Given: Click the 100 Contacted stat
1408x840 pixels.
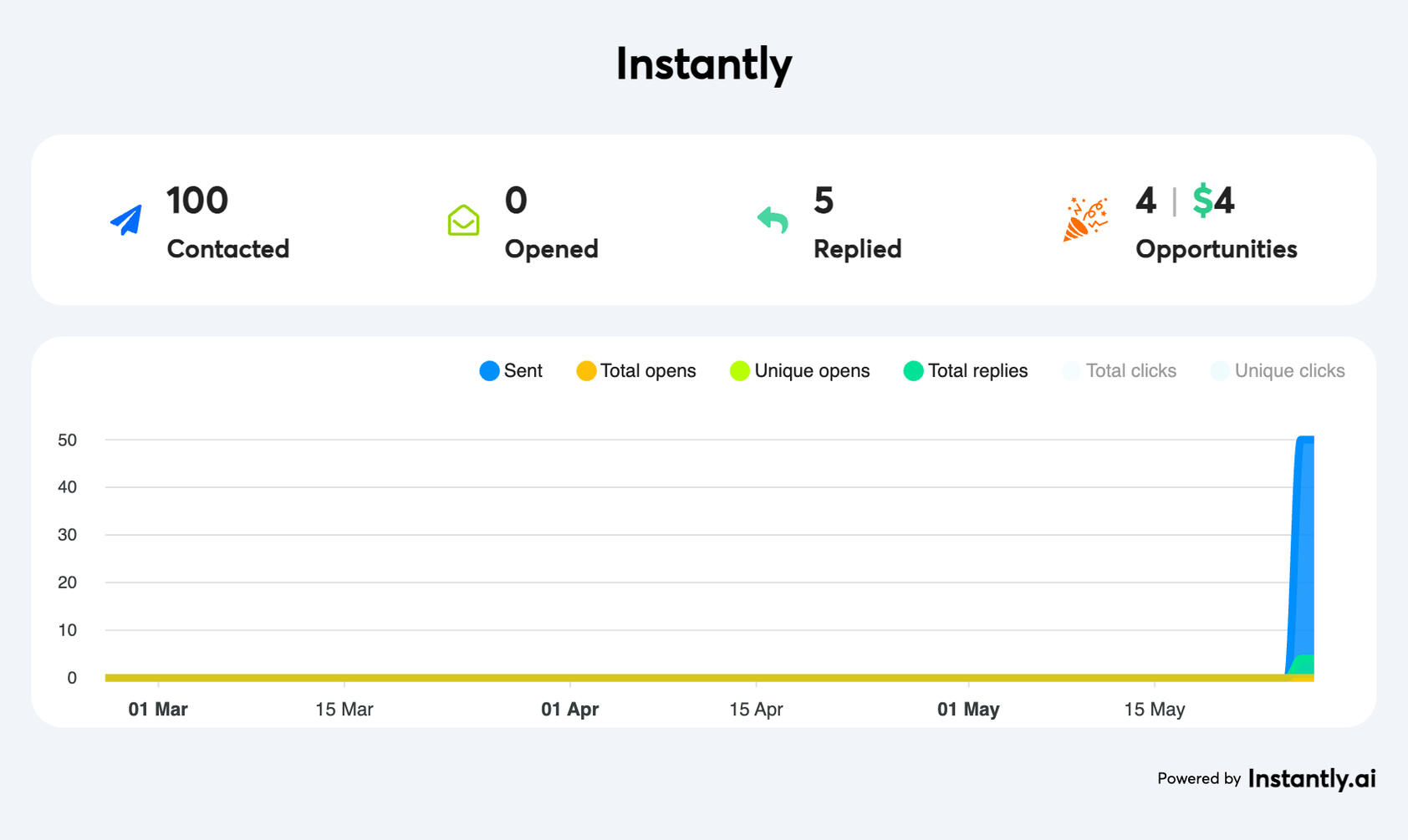Looking at the screenshot, I should pyautogui.click(x=197, y=201).
